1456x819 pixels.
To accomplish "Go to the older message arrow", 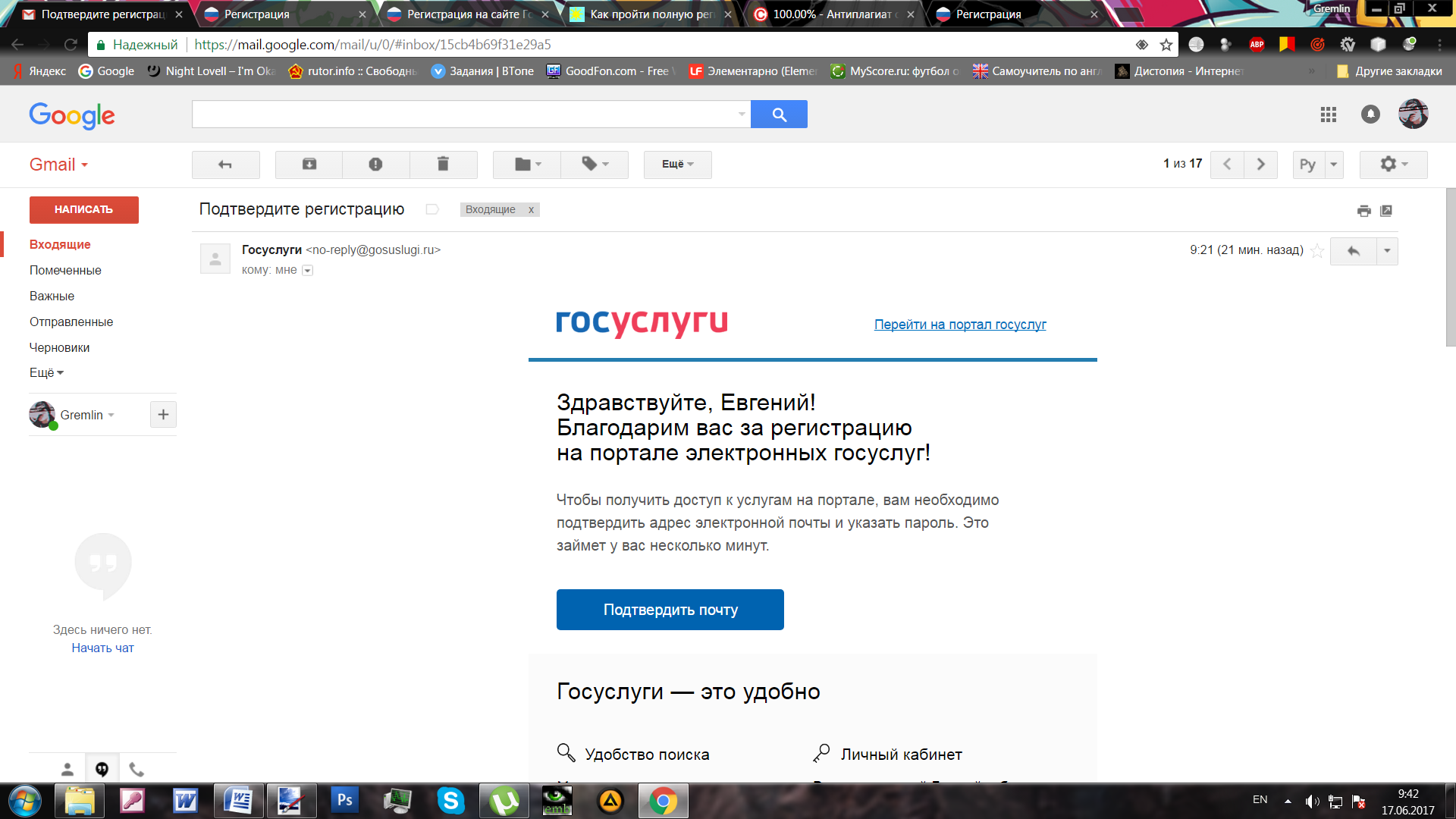I will coord(1260,165).
